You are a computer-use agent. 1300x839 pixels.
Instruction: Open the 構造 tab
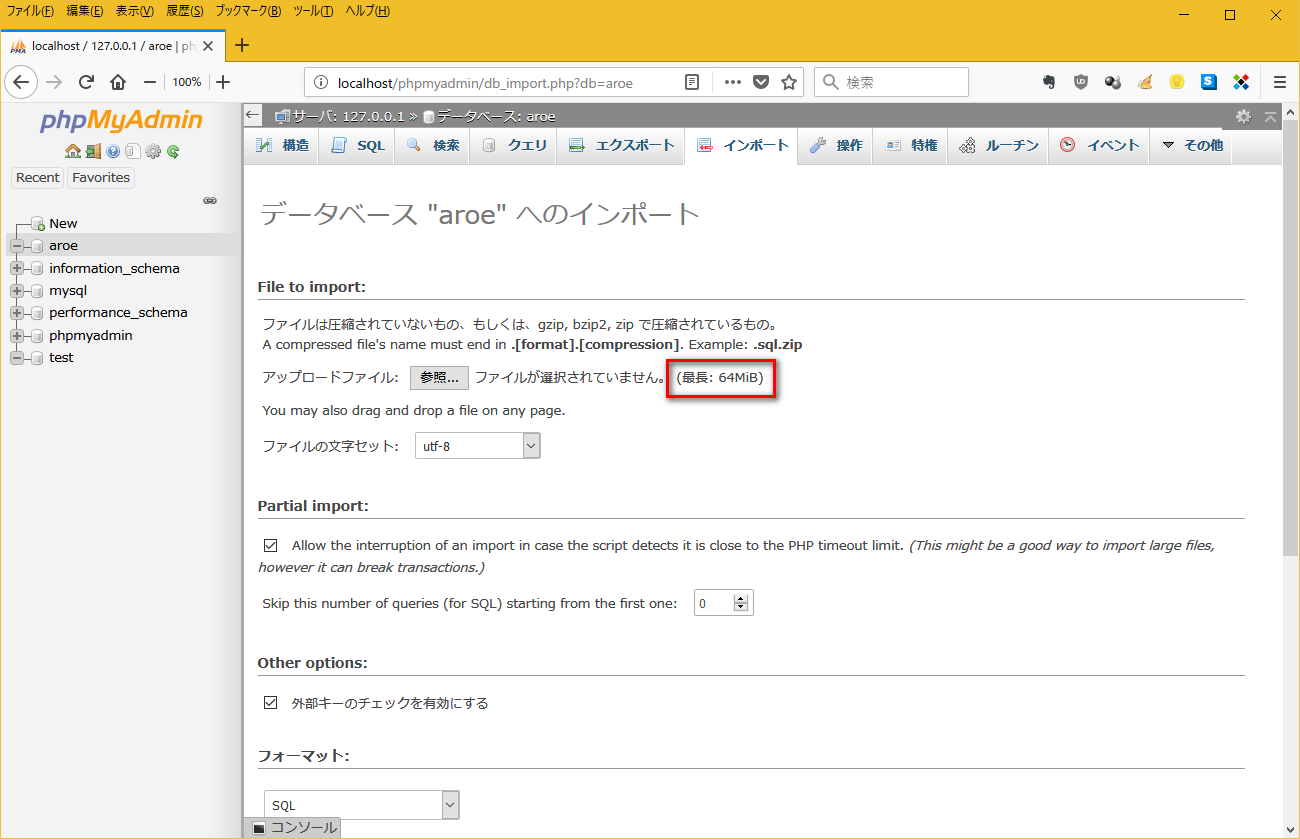point(283,146)
